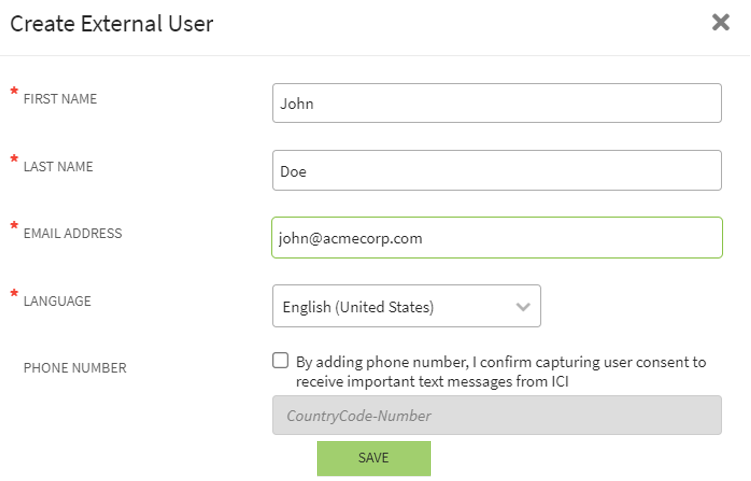Click the Last Name field containing Doe
The height and width of the screenshot is (481, 751).
496,170
